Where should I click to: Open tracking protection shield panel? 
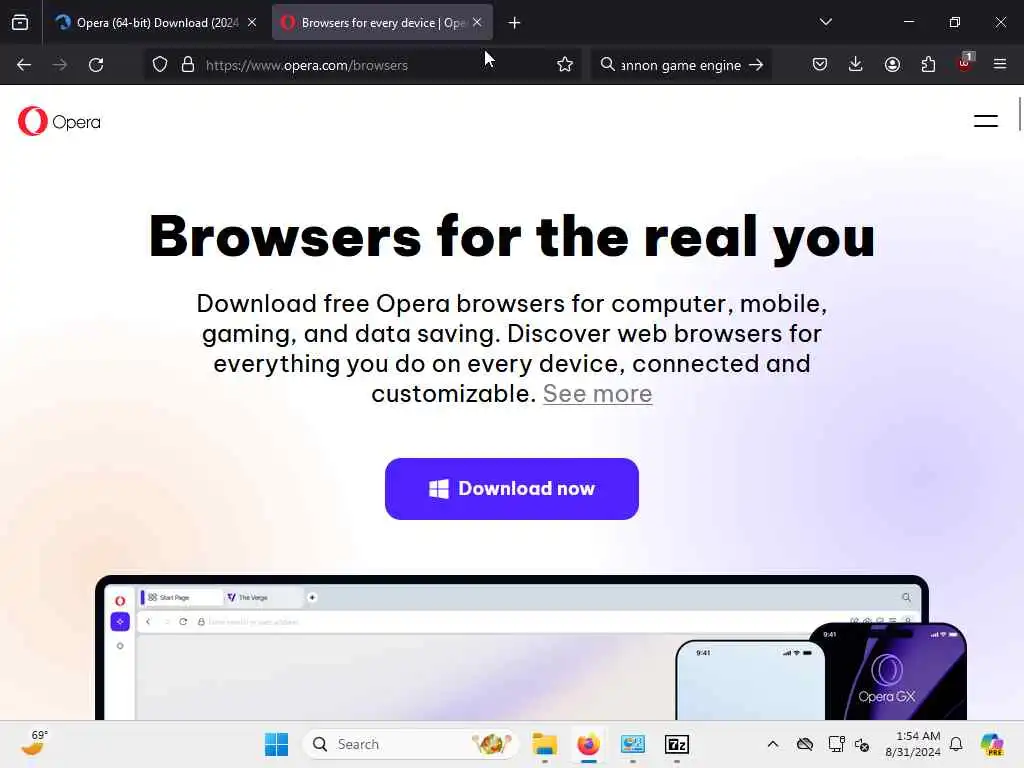(160, 65)
